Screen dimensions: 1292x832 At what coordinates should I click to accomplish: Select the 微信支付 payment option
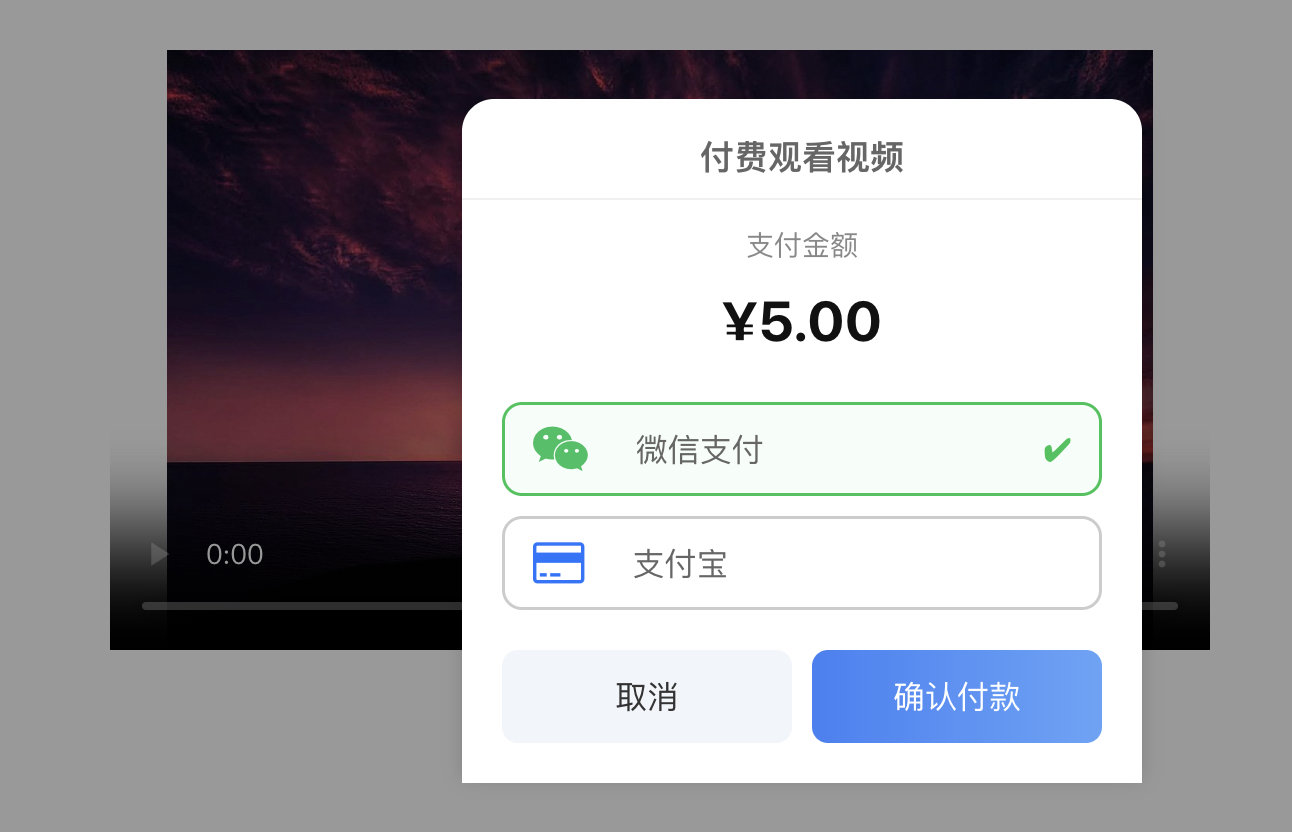(x=802, y=449)
